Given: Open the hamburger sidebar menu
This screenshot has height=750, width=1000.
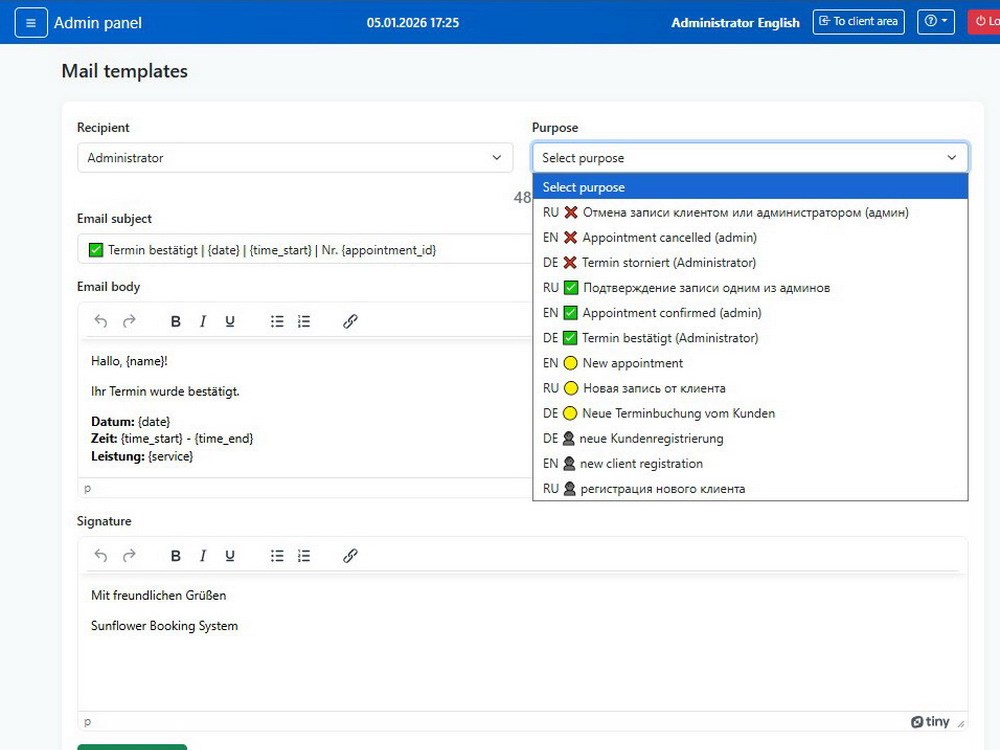Looking at the screenshot, I should (x=31, y=23).
